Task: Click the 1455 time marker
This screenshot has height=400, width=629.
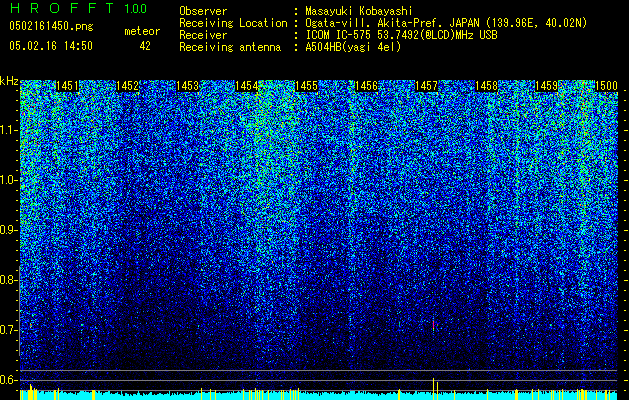Action: pos(306,86)
